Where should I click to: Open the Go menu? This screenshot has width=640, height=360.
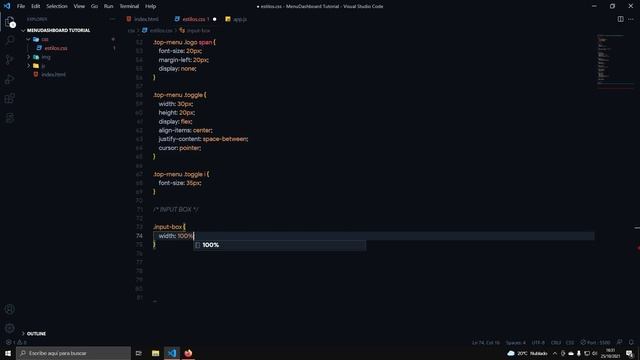click(94, 6)
